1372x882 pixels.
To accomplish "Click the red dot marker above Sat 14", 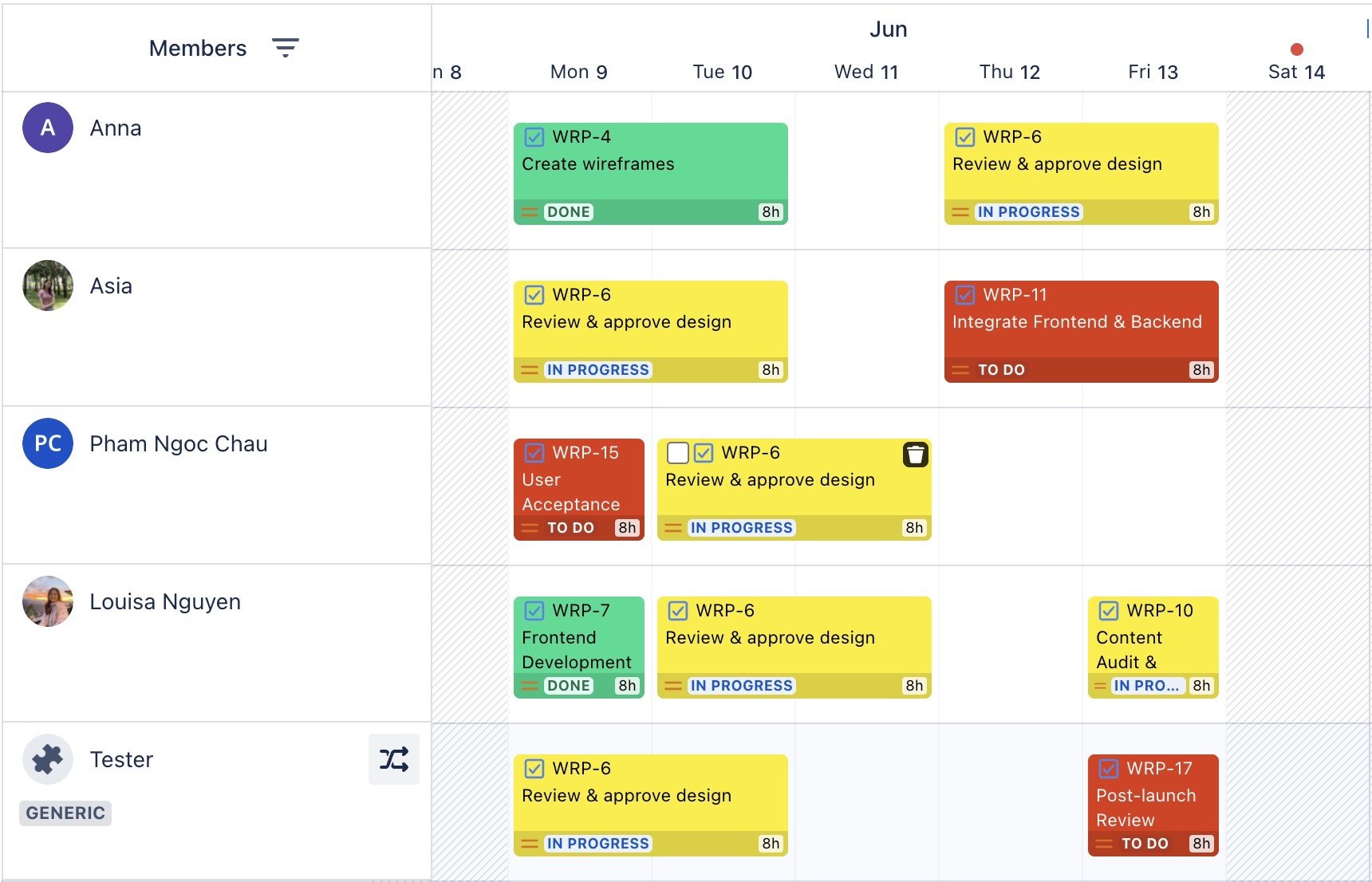I will pos(1296,49).
